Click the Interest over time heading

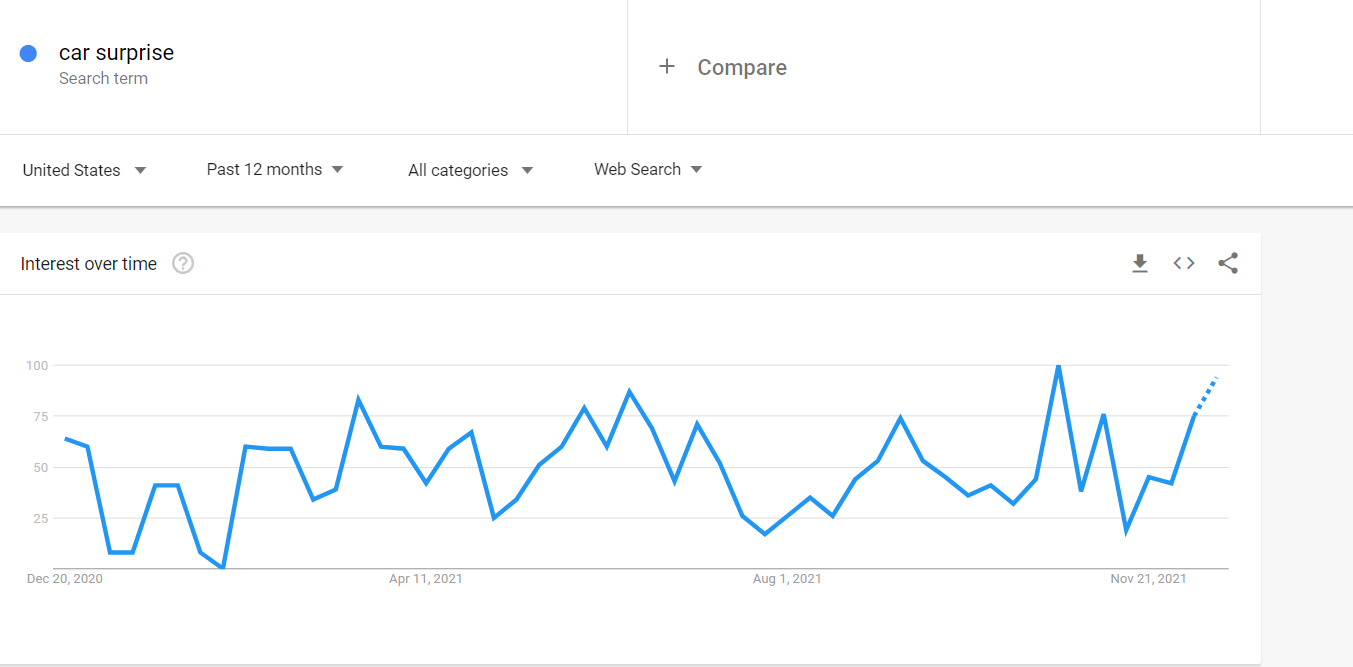pos(89,264)
